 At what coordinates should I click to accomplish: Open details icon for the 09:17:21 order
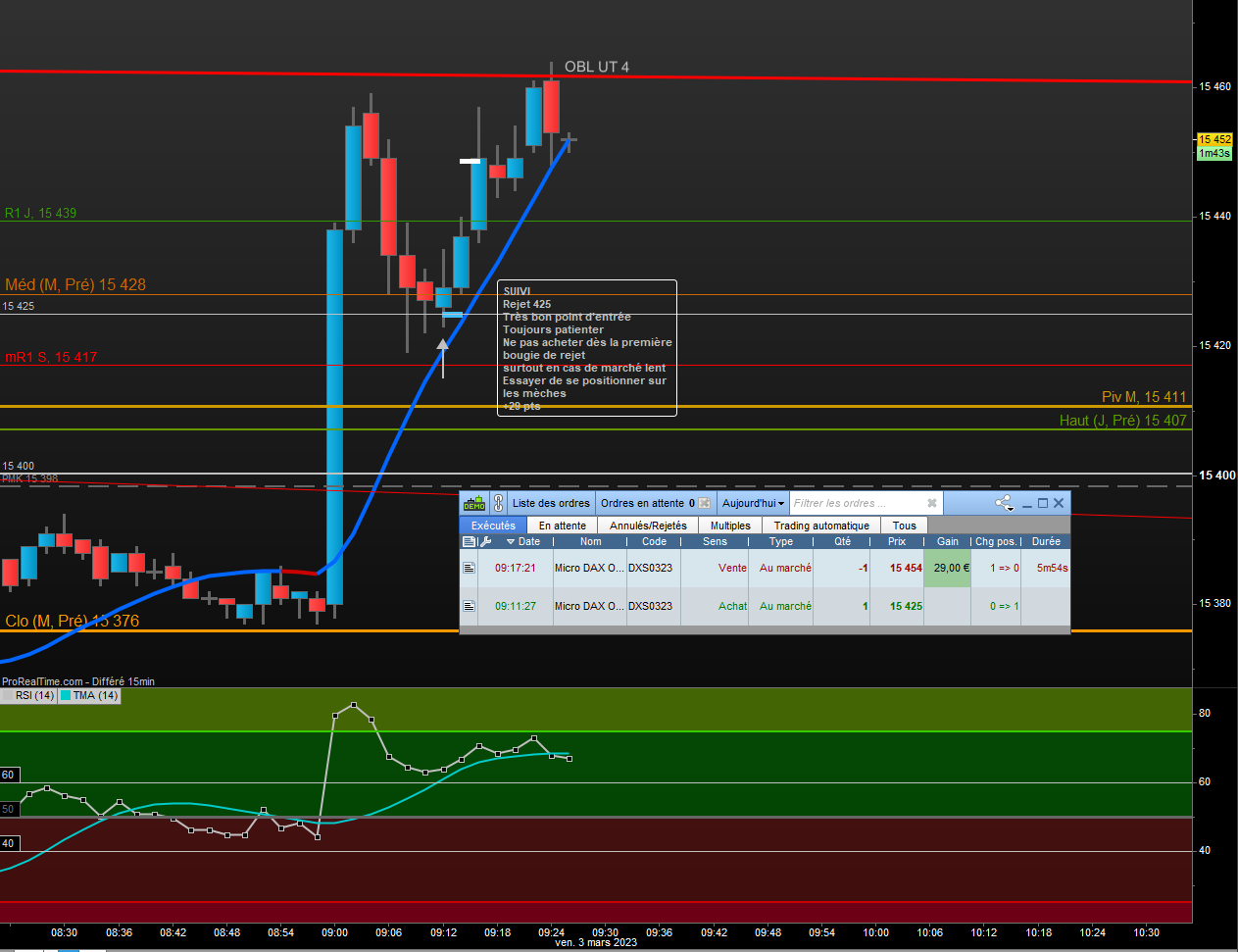tap(469, 568)
